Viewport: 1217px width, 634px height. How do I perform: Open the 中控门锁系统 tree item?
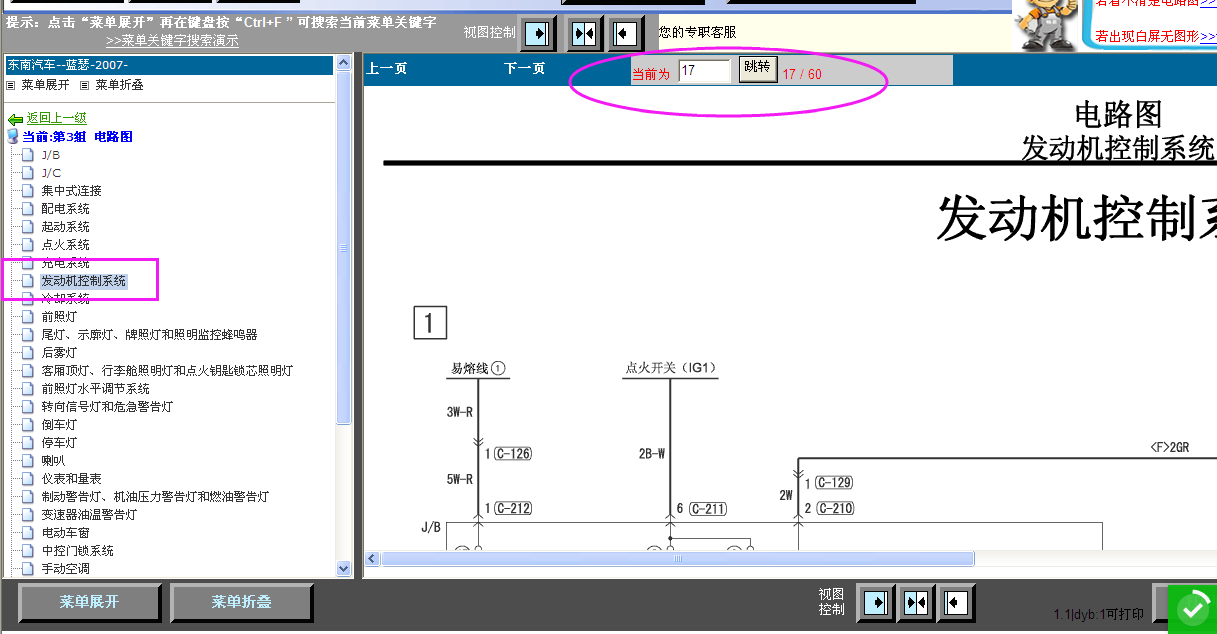click(77, 551)
